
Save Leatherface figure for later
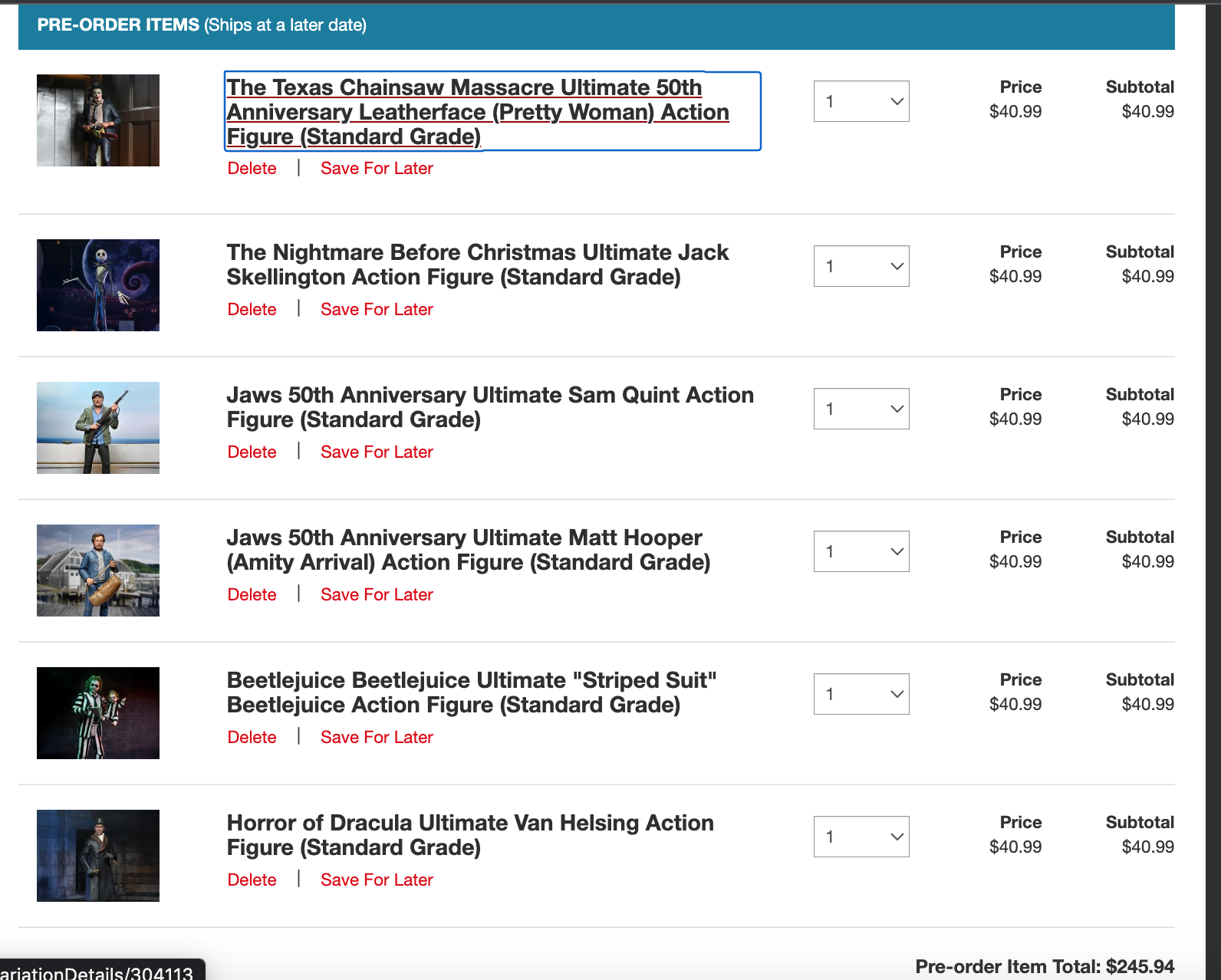[377, 169]
